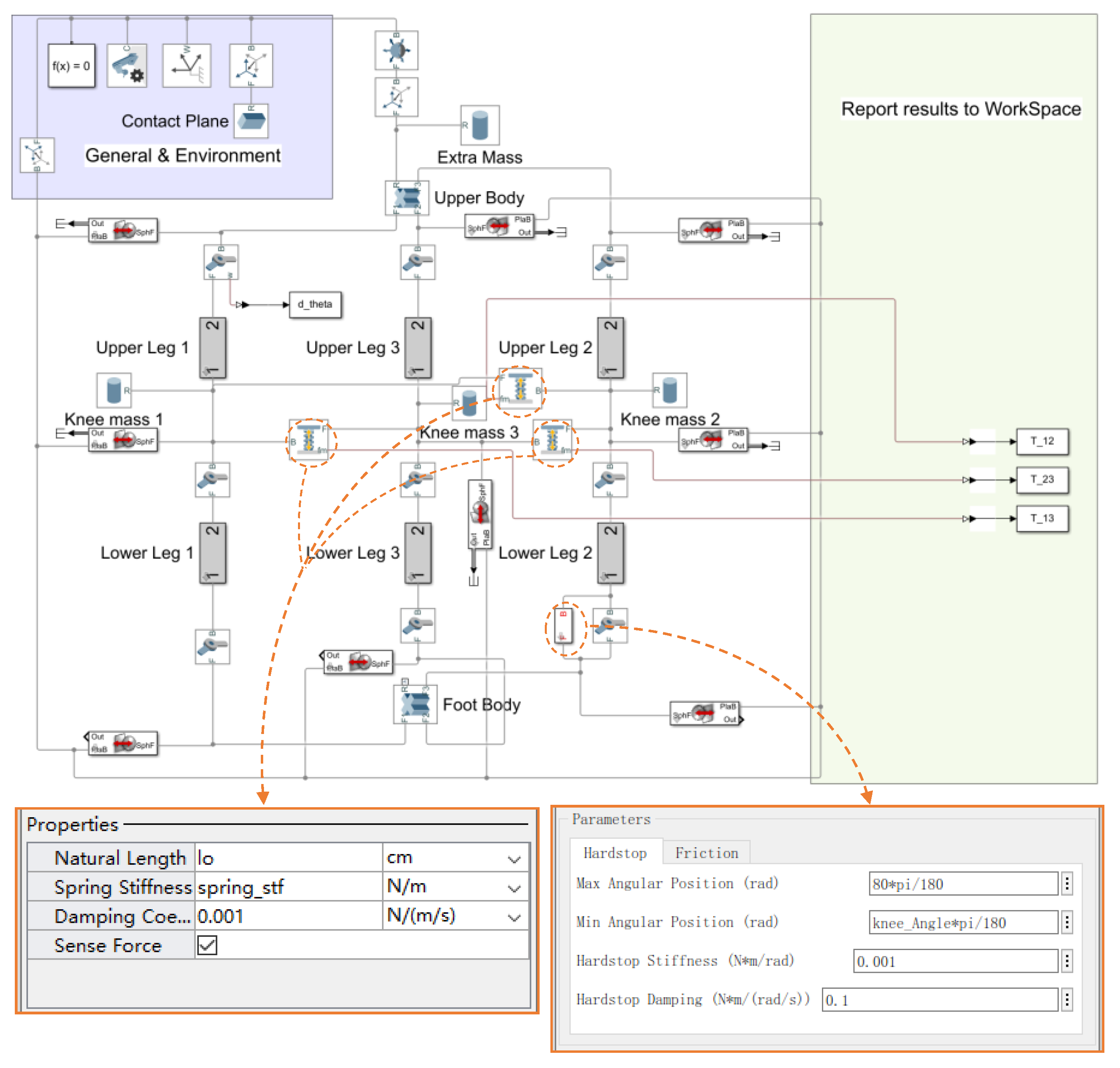Select the Knee mass 2 cylinder block

[670, 390]
